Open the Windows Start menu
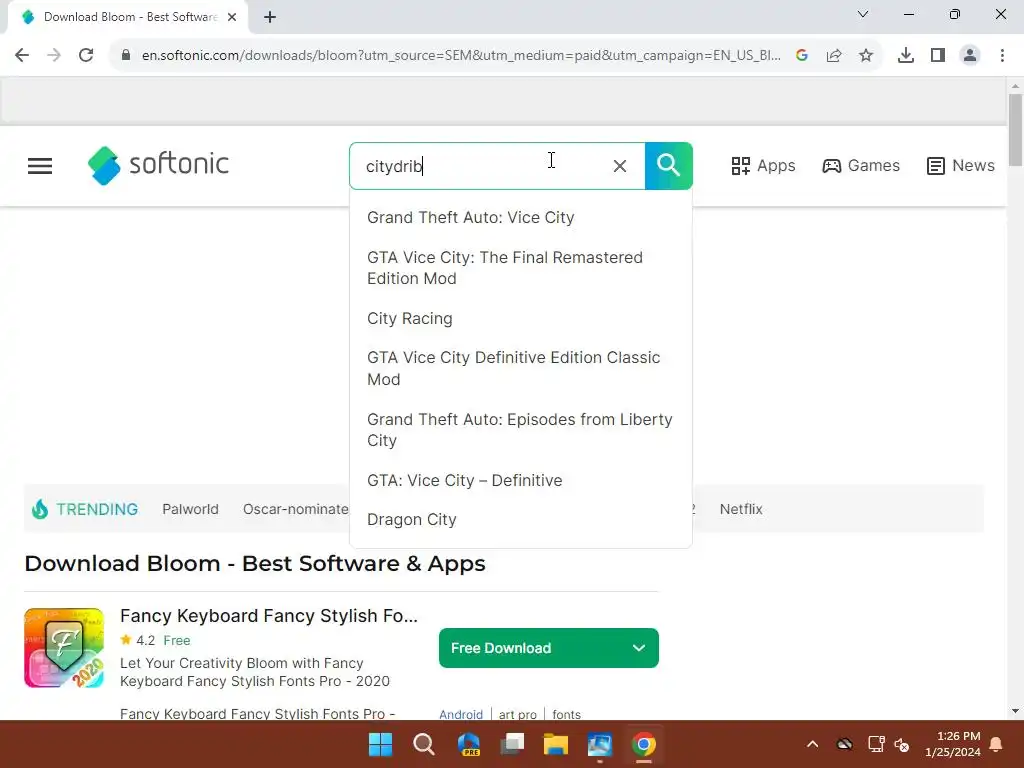 (381, 744)
